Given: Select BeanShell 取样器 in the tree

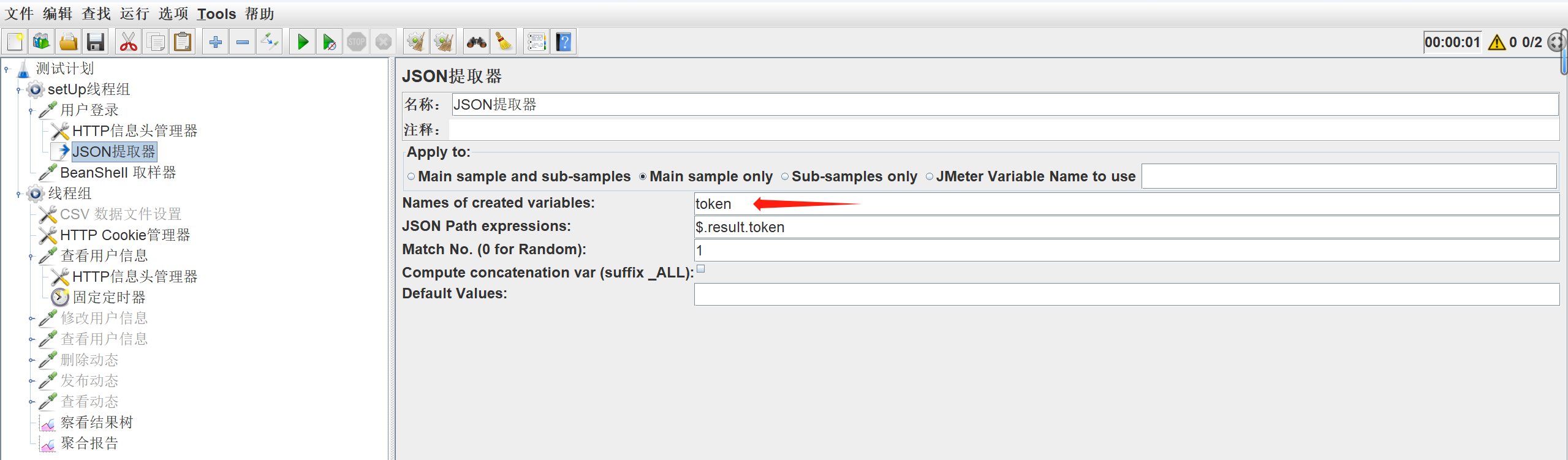Looking at the screenshot, I should click(x=118, y=173).
